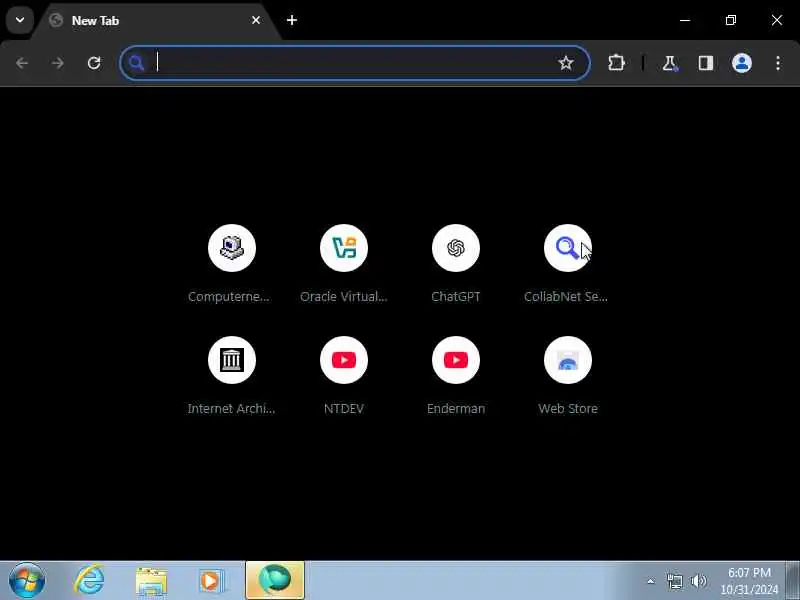Open the Oracle VirtualBox shortcut icon
The height and width of the screenshot is (600, 800).
[344, 248]
